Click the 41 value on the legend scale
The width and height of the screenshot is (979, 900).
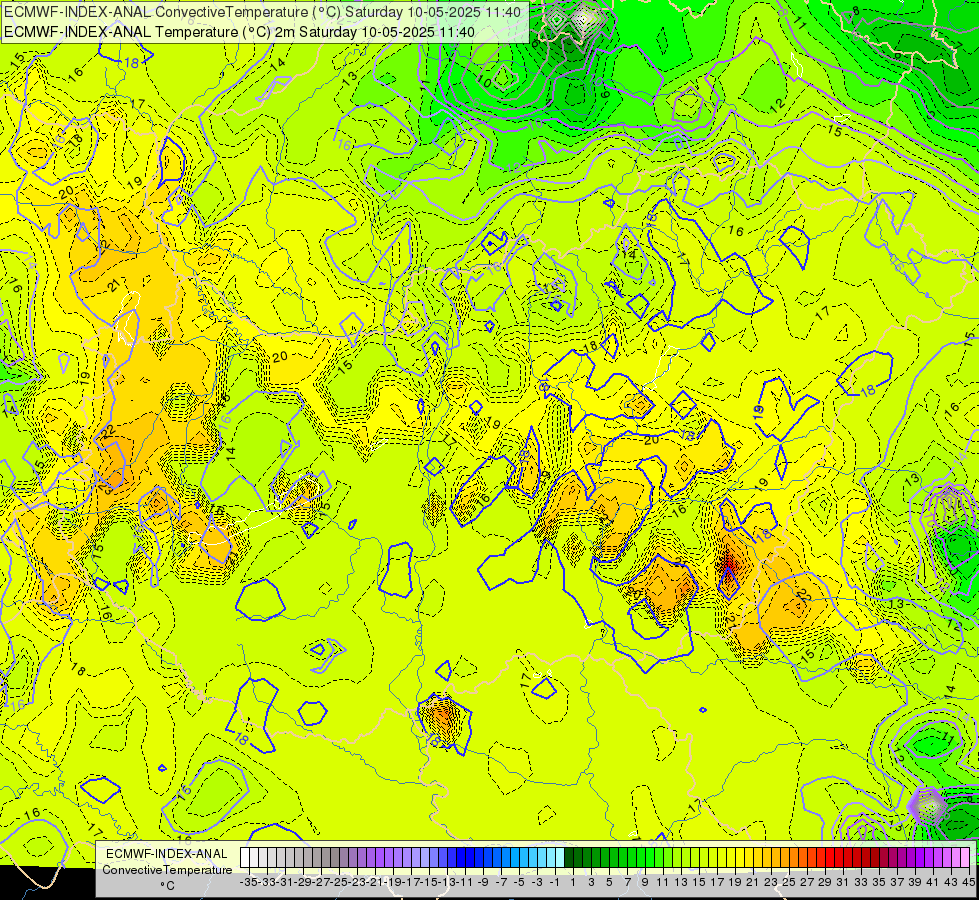pyautogui.click(x=933, y=882)
